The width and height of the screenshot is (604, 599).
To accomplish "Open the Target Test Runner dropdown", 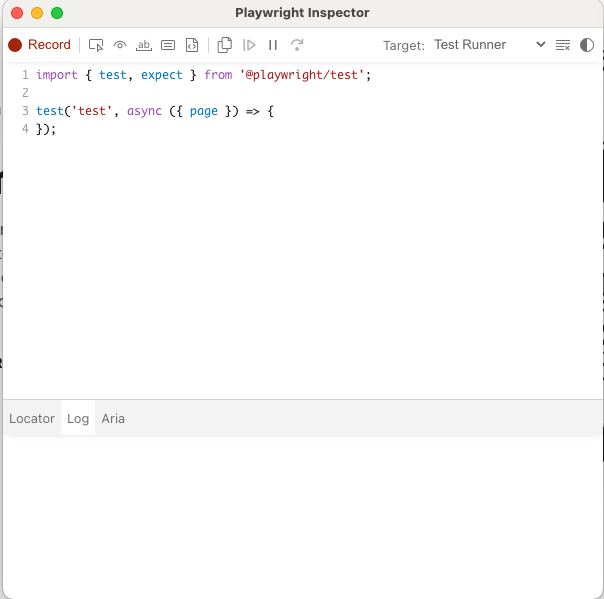I will [x=490, y=45].
